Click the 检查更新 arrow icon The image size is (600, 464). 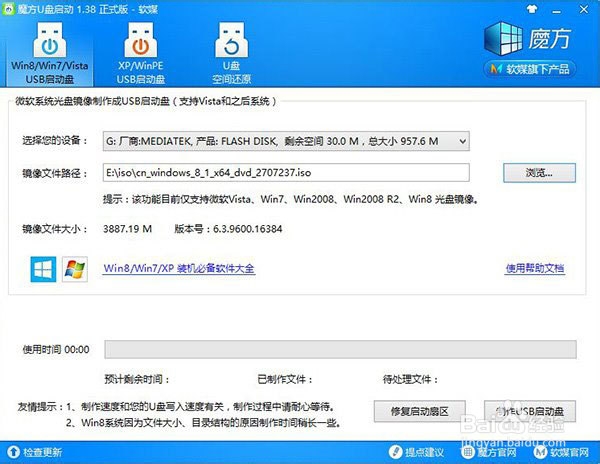pos(13,452)
